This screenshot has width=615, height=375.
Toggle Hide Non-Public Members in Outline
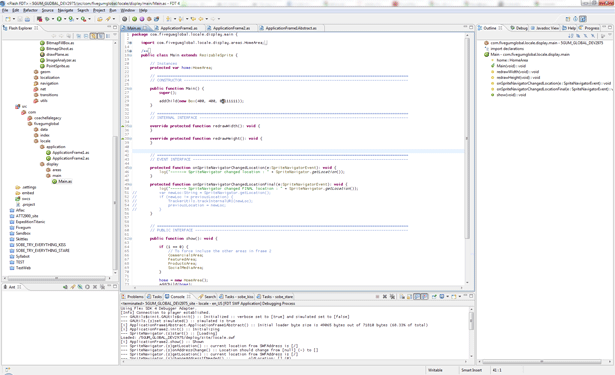593,36
